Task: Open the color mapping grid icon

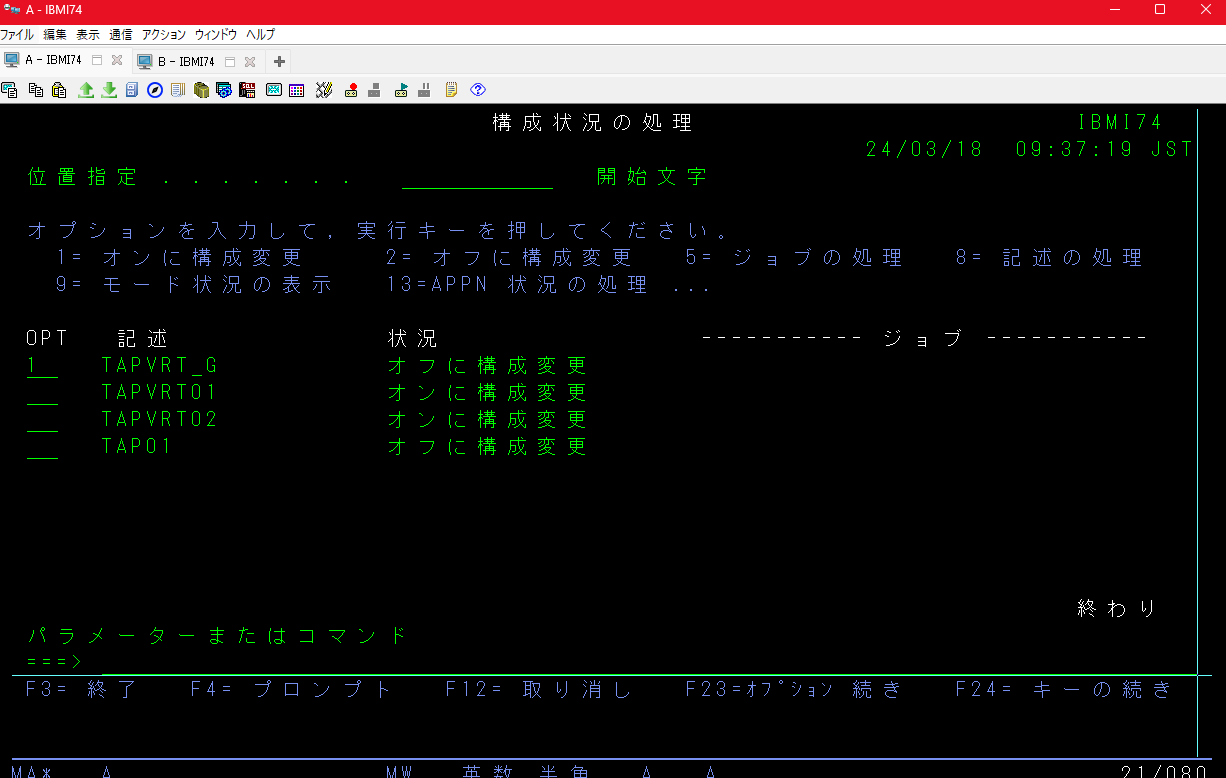Action: click(295, 90)
